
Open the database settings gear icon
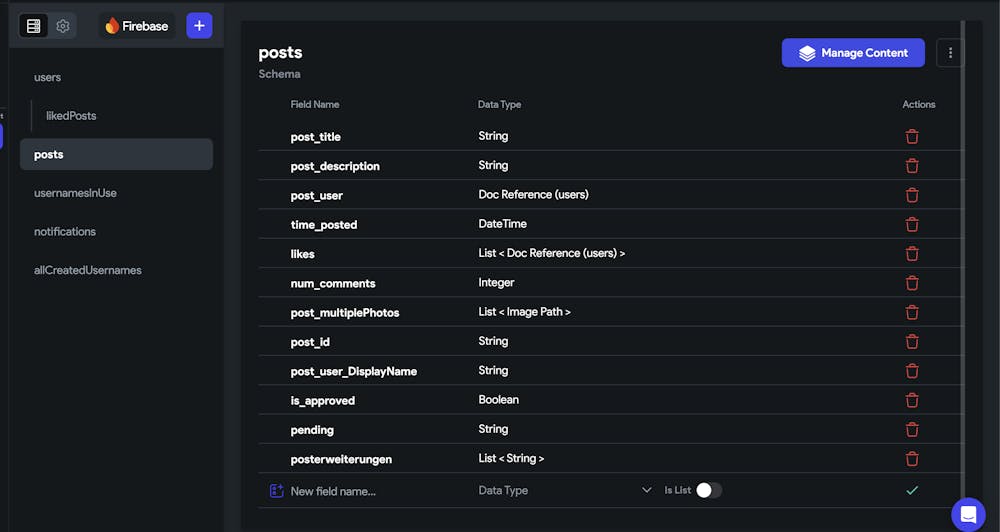pos(62,26)
